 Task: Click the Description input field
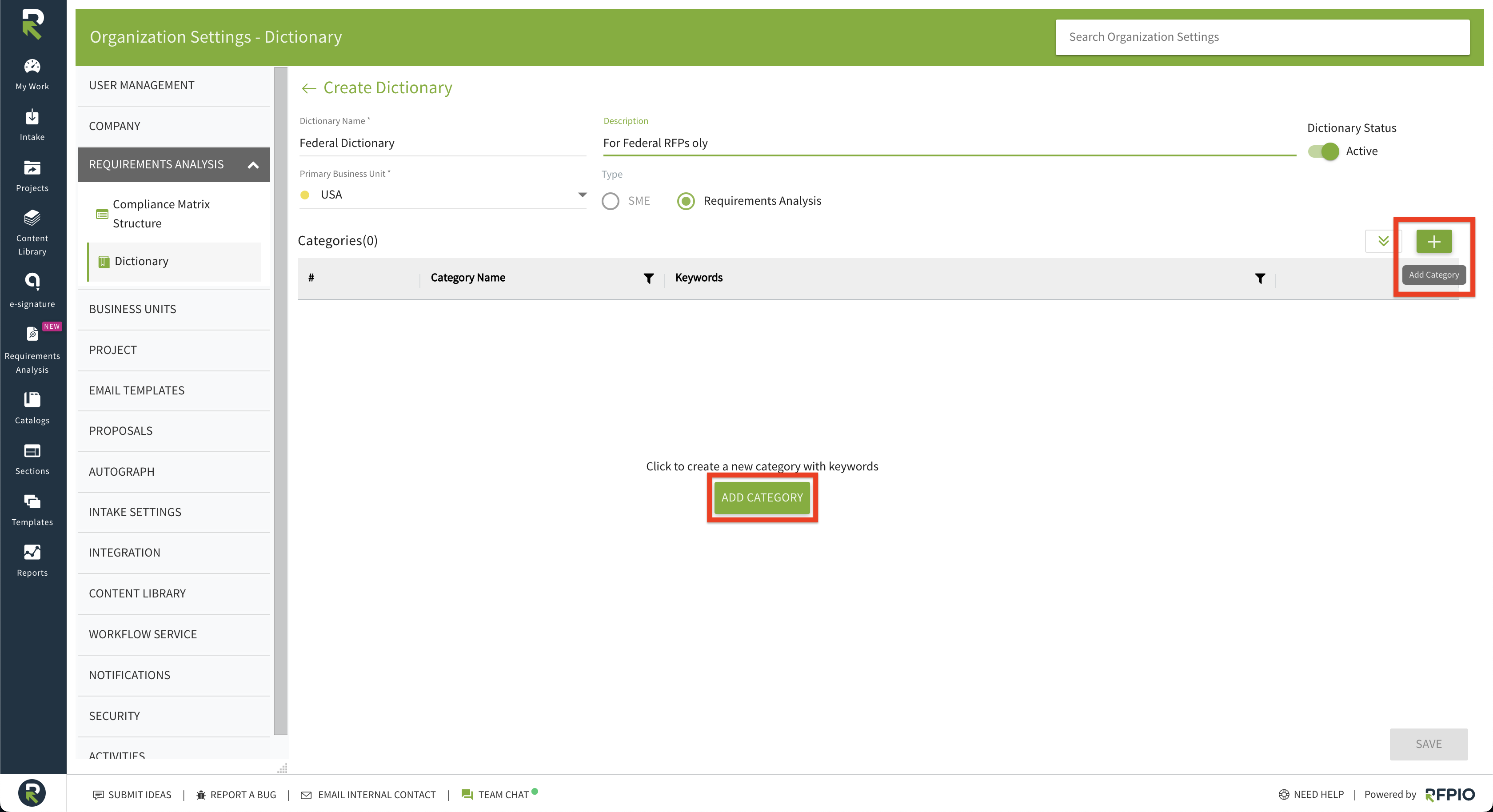(950, 143)
